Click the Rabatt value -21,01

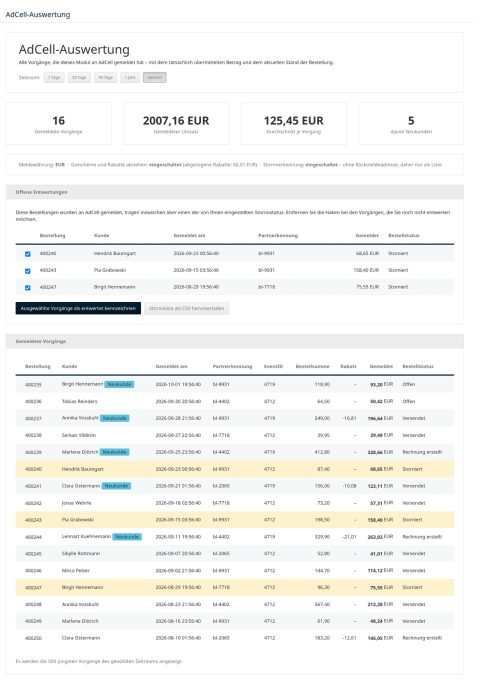pyautogui.click(x=349, y=537)
